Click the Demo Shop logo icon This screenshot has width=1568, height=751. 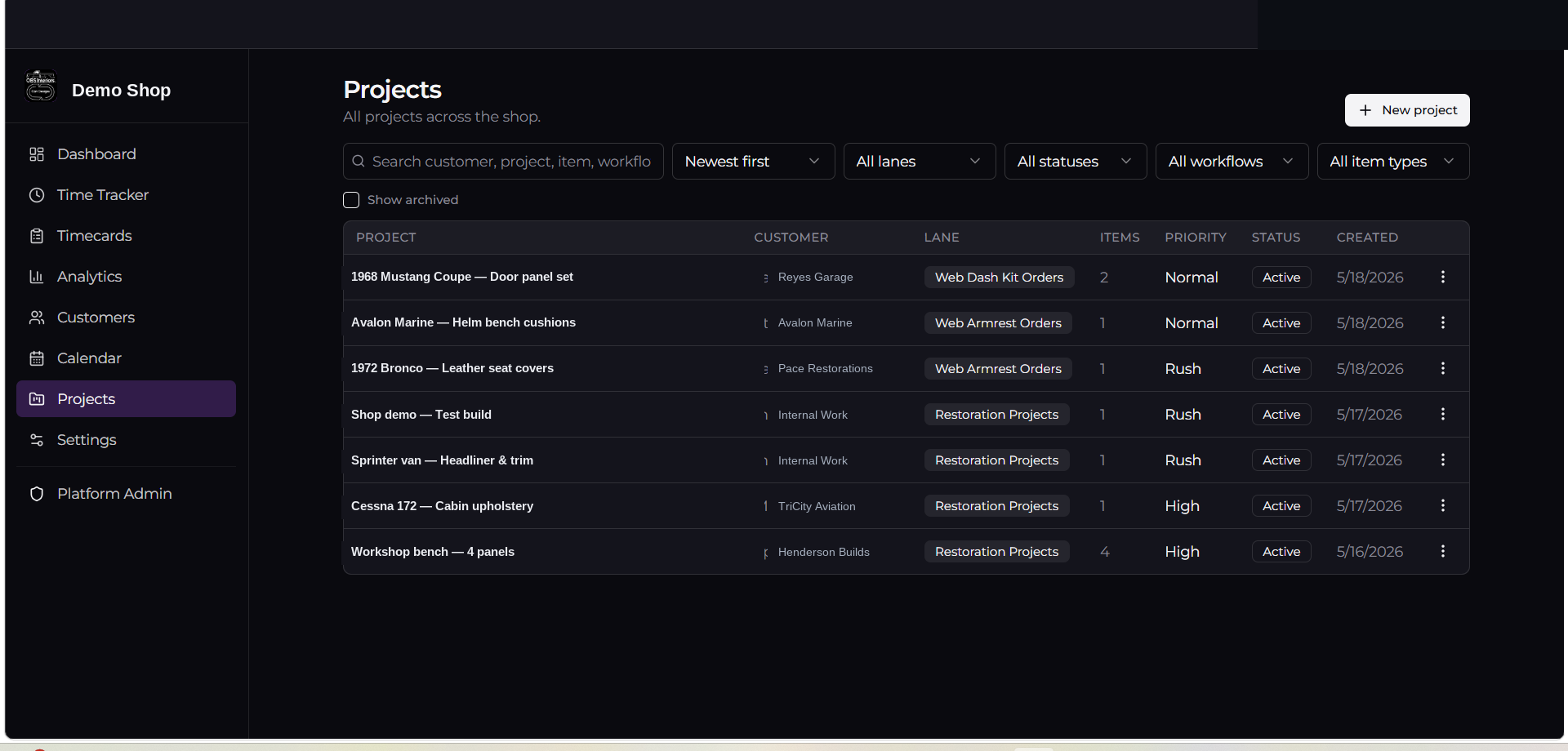click(x=40, y=86)
